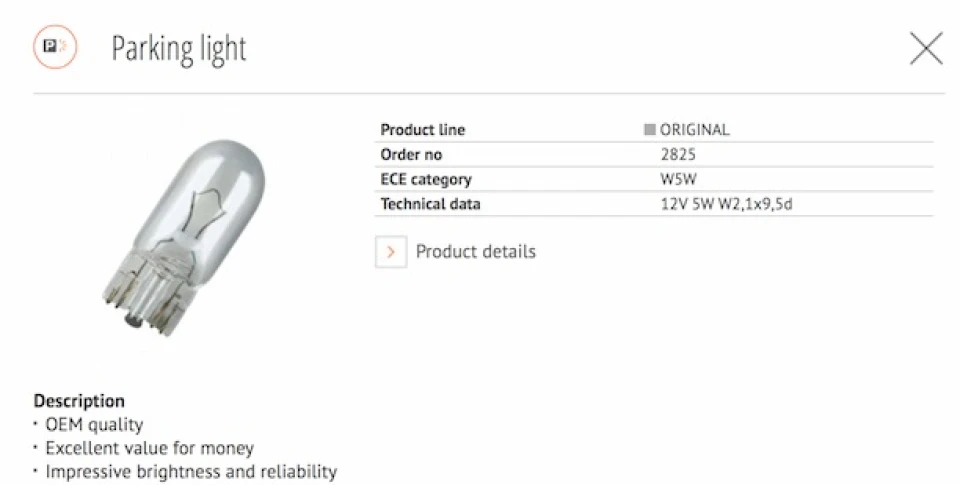Click the order number 2825
960x485 pixels.
(678, 154)
